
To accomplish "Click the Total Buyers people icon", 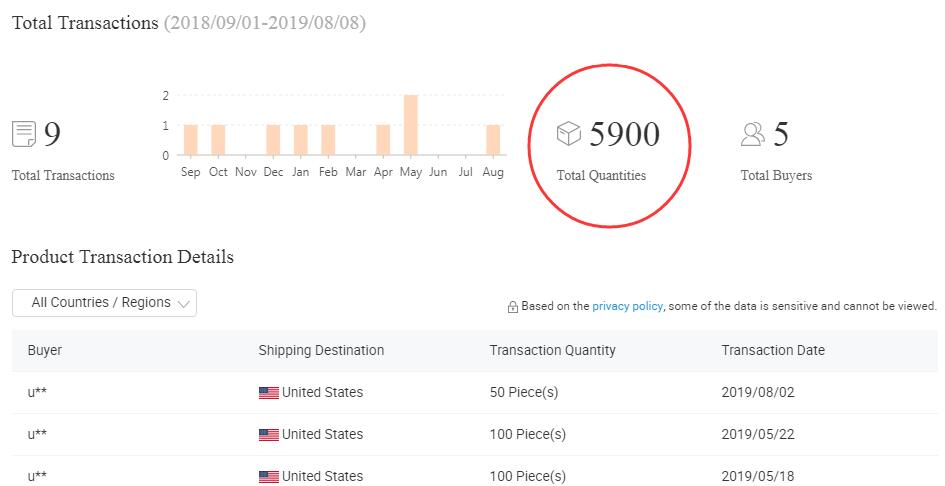I will (x=753, y=134).
